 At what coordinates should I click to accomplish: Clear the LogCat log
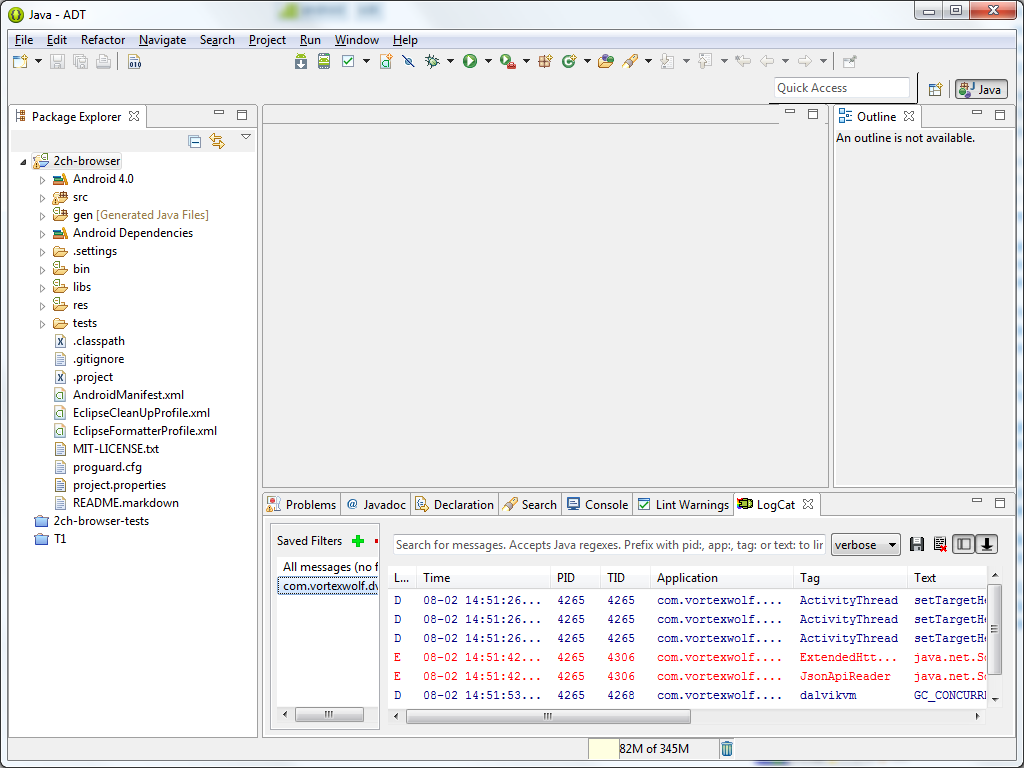(940, 545)
